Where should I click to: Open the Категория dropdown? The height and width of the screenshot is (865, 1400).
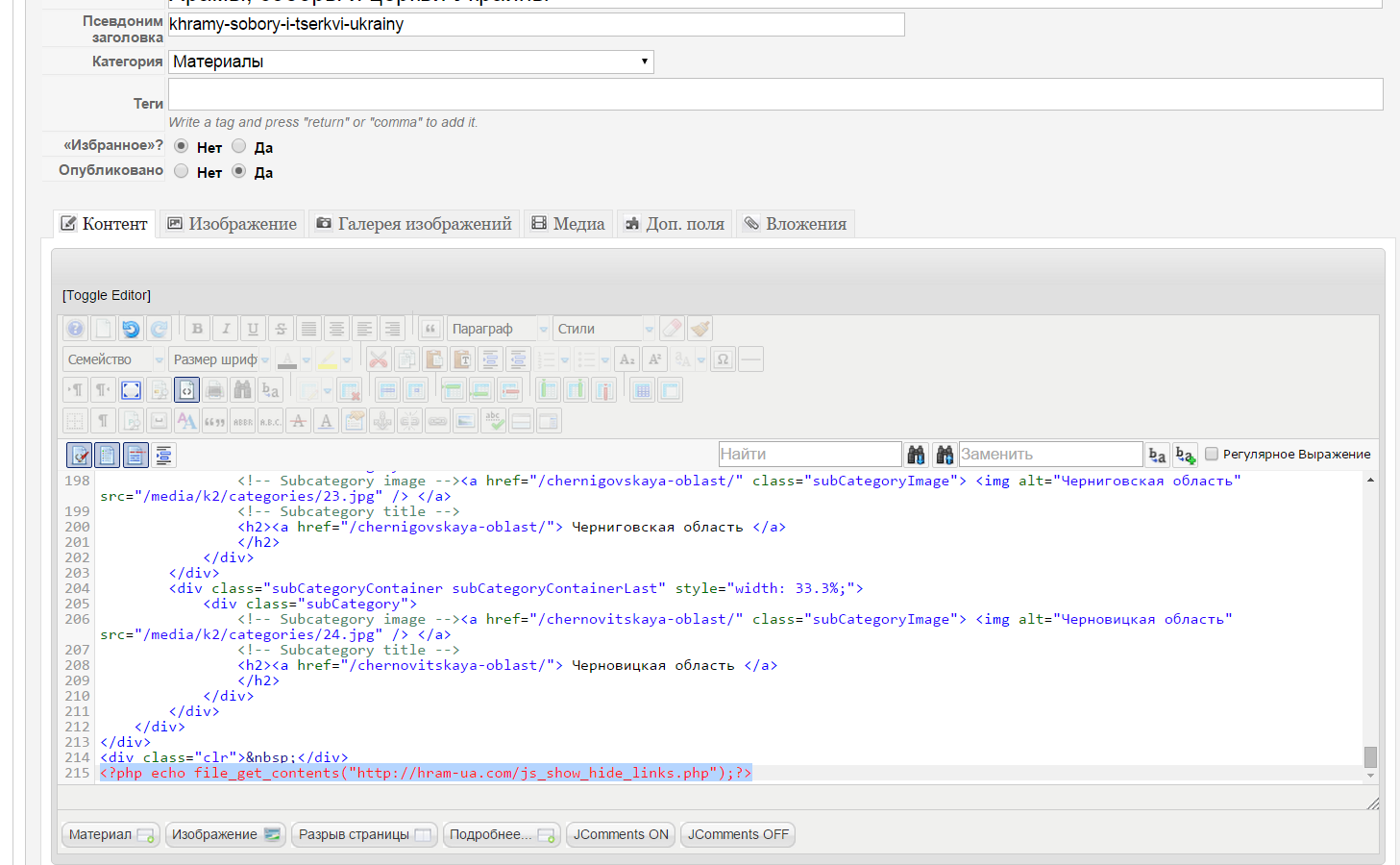pos(411,62)
